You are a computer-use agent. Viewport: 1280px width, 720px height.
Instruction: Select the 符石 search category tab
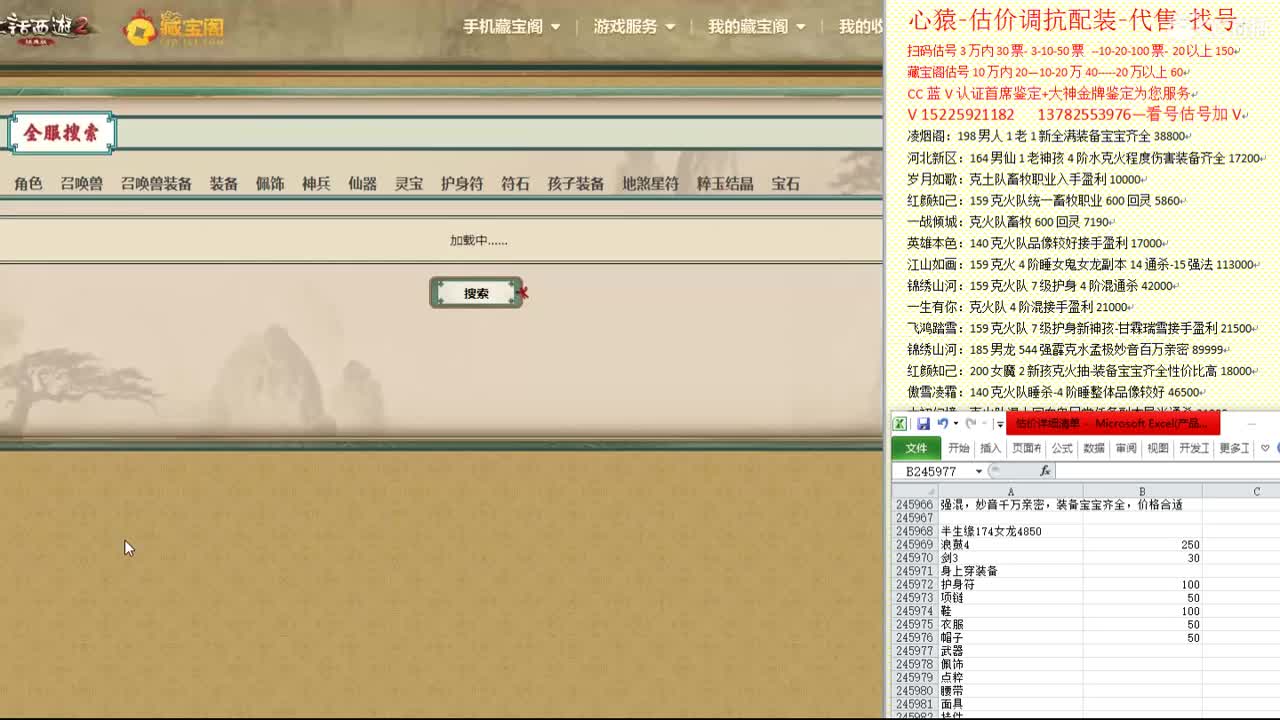tap(515, 184)
